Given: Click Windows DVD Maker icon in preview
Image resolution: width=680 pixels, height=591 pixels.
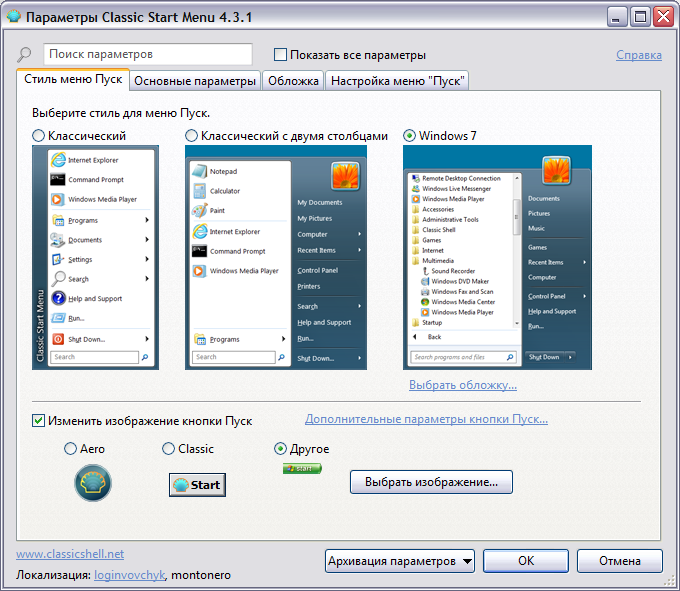Looking at the screenshot, I should click(x=425, y=281).
